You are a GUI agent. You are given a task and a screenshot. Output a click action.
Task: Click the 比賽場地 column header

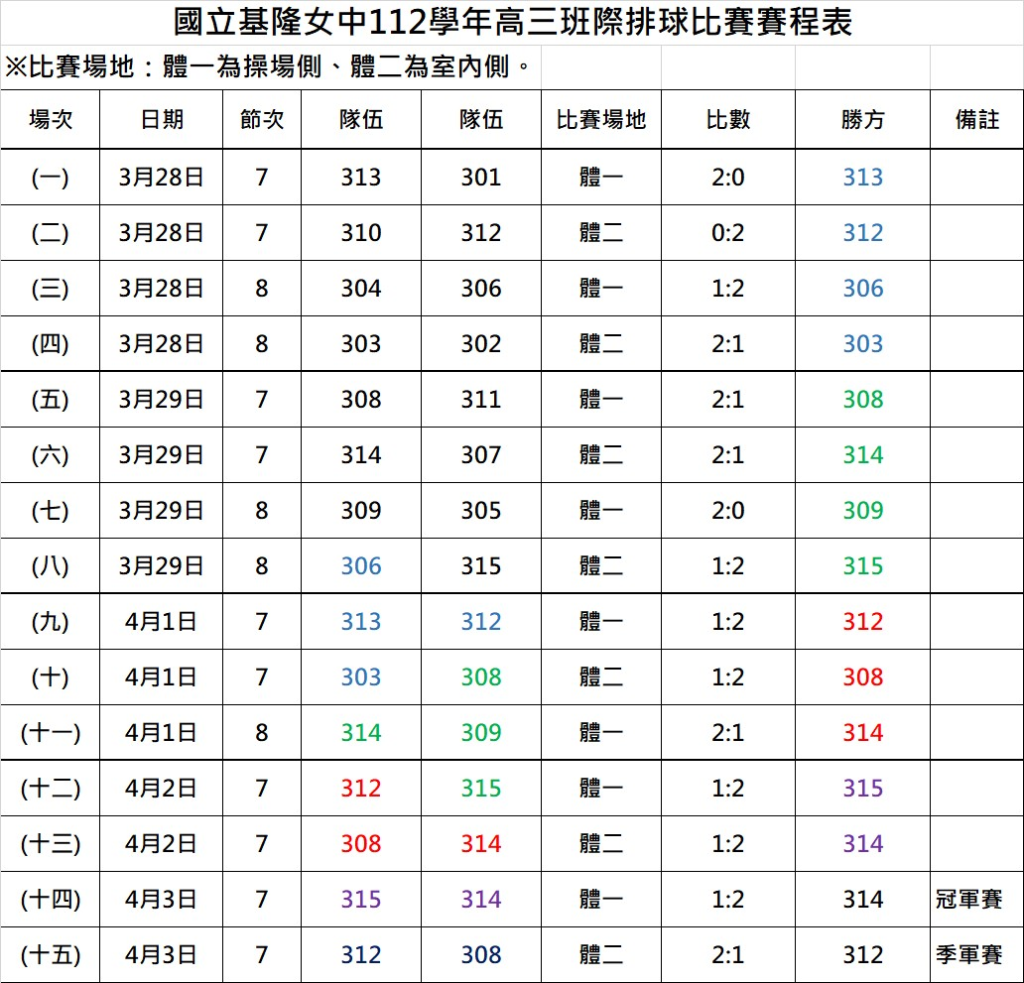pyautogui.click(x=601, y=120)
